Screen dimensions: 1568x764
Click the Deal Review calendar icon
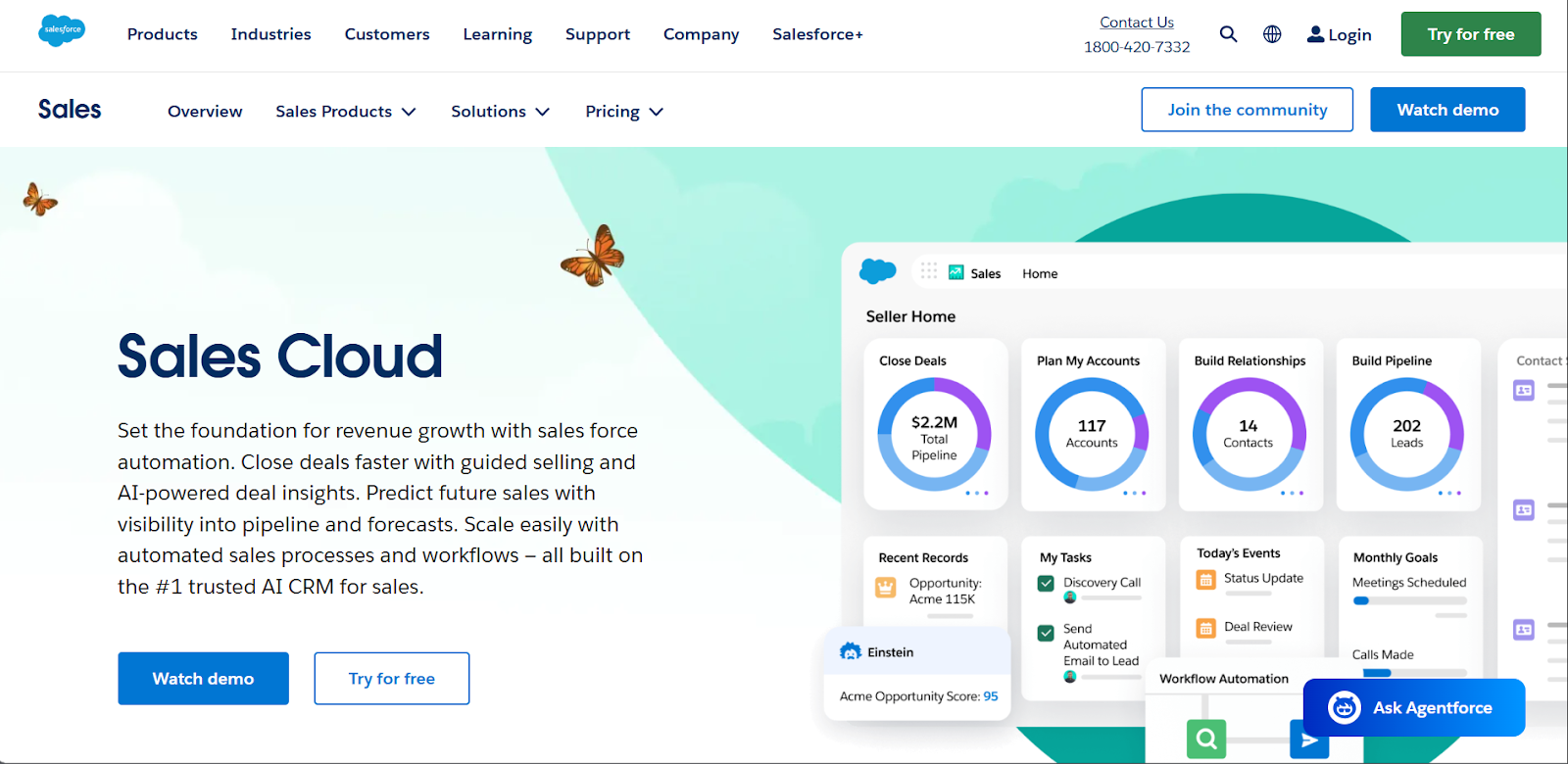(1206, 628)
